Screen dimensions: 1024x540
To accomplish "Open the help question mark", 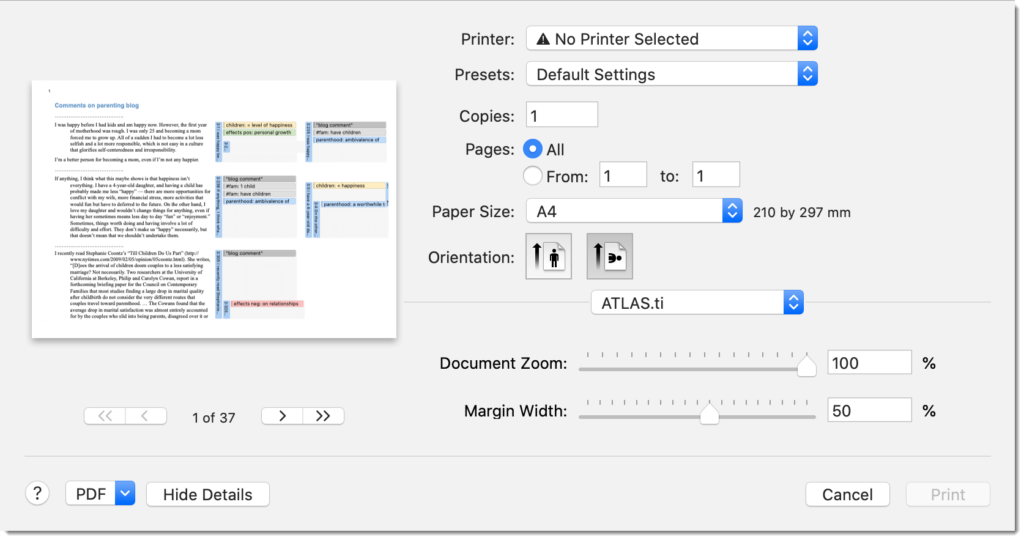I will pos(37,494).
